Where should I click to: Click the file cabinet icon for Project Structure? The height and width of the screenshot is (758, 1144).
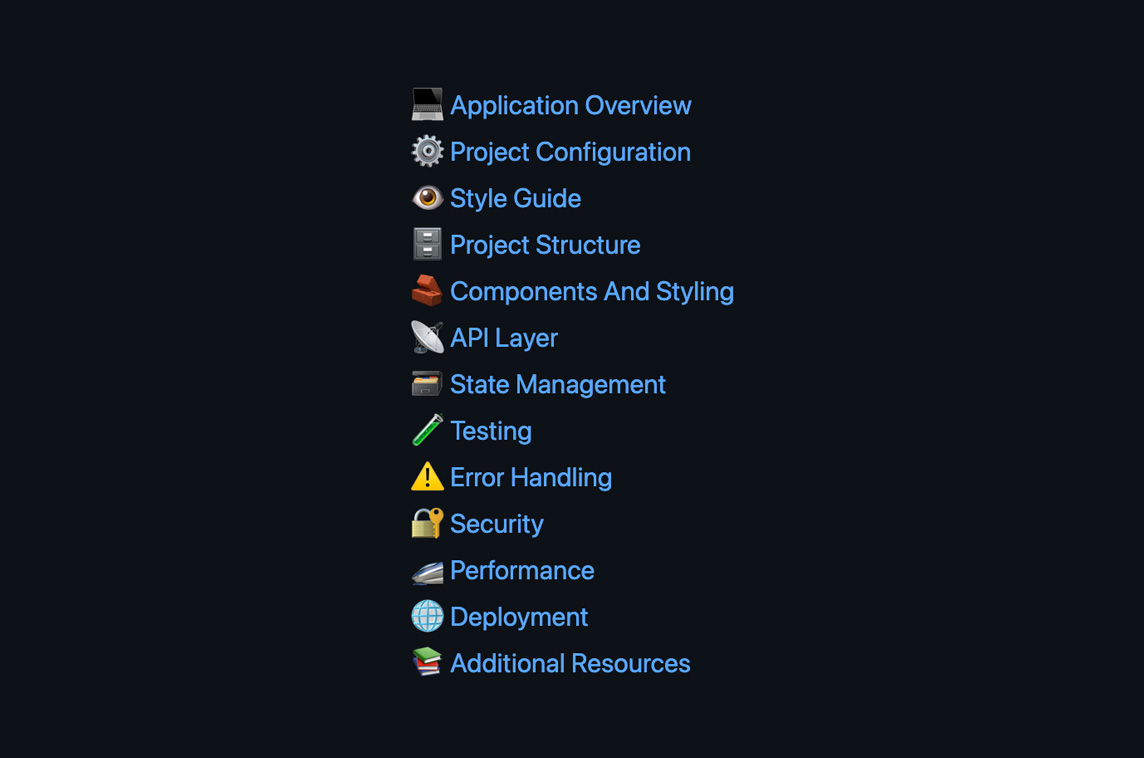(428, 244)
